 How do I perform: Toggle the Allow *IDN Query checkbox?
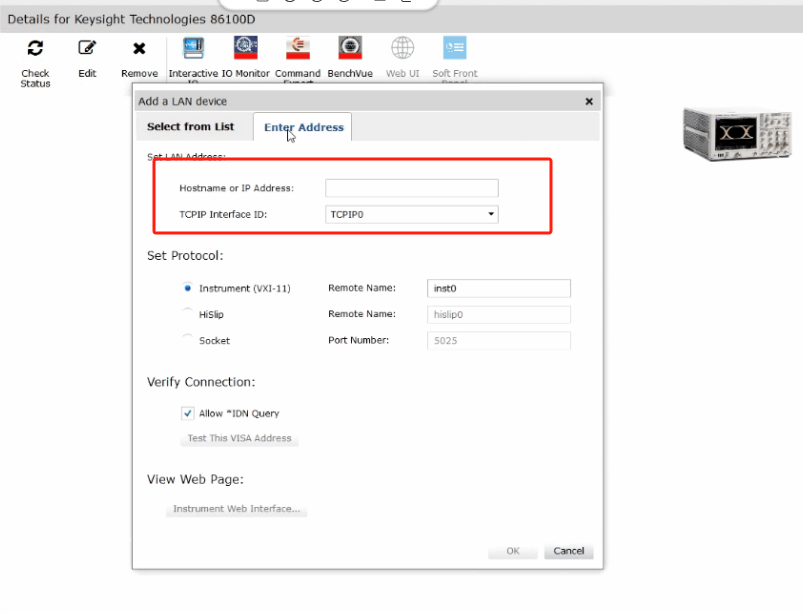pos(188,413)
